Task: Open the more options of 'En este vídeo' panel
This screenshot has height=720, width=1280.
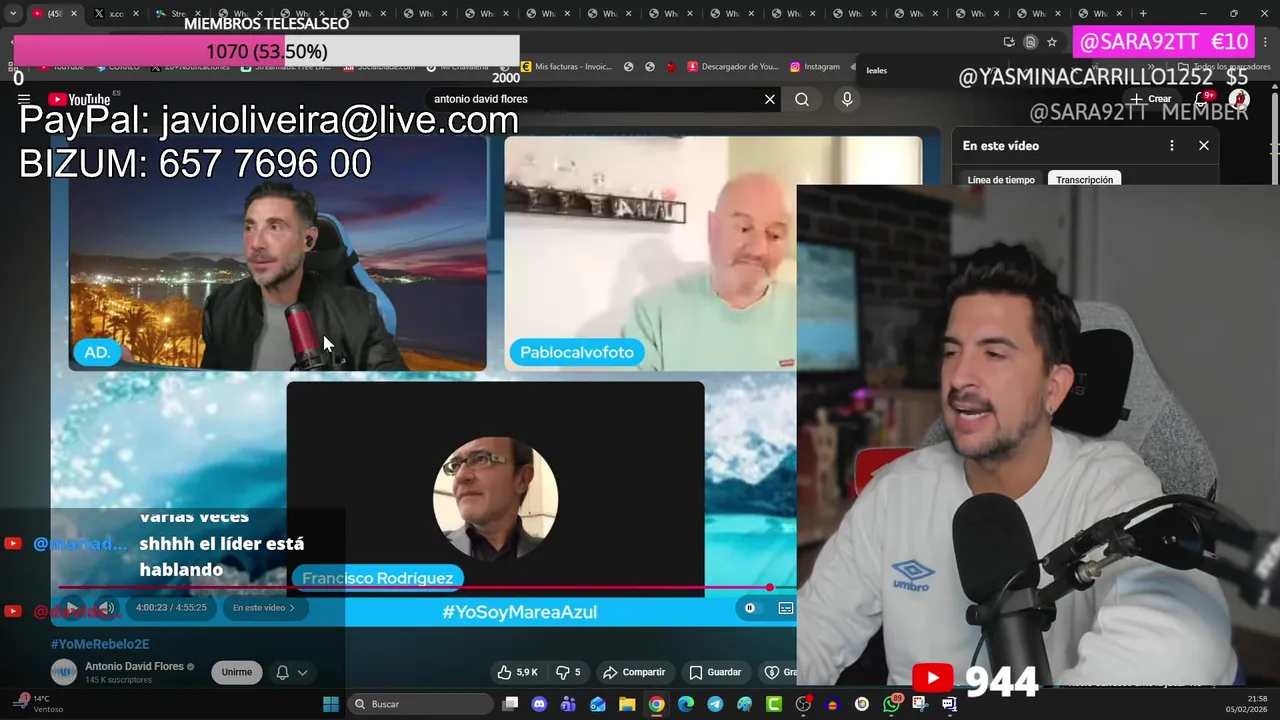Action: point(1172,145)
